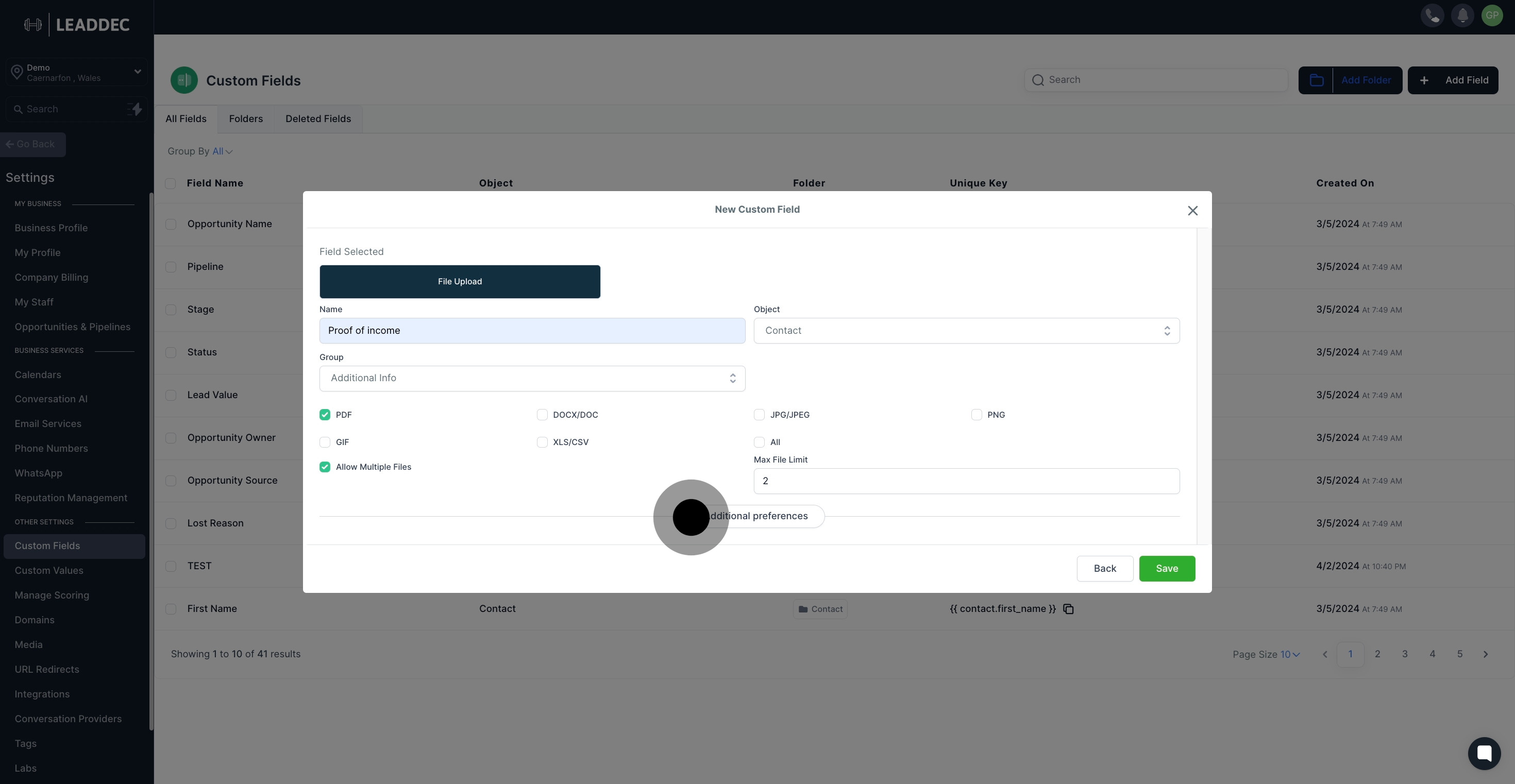This screenshot has width=1515, height=784.
Task: Go to the next page arrow
Action: [1486, 654]
